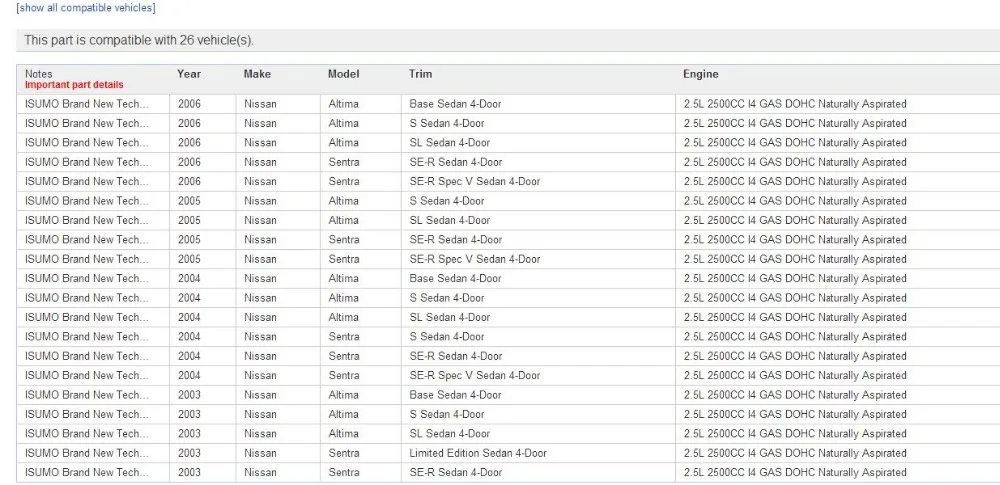Select 'SL Sedan 4-Door' trim in 2004 Altima row
Screen dimensions: 1000x485
click(450, 317)
